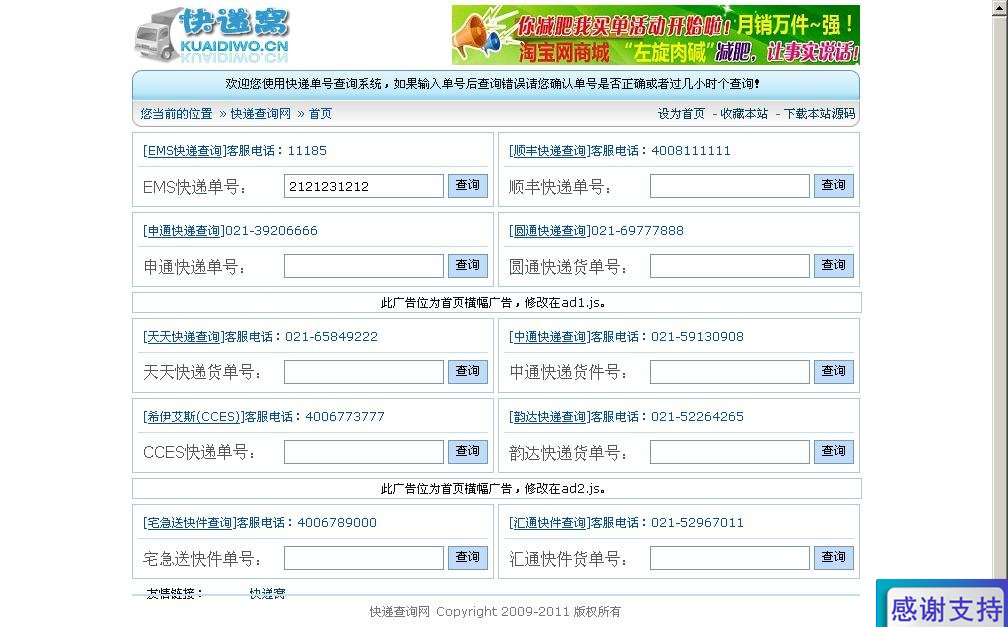Focus the 韵达快递货单号 input field

click(730, 451)
